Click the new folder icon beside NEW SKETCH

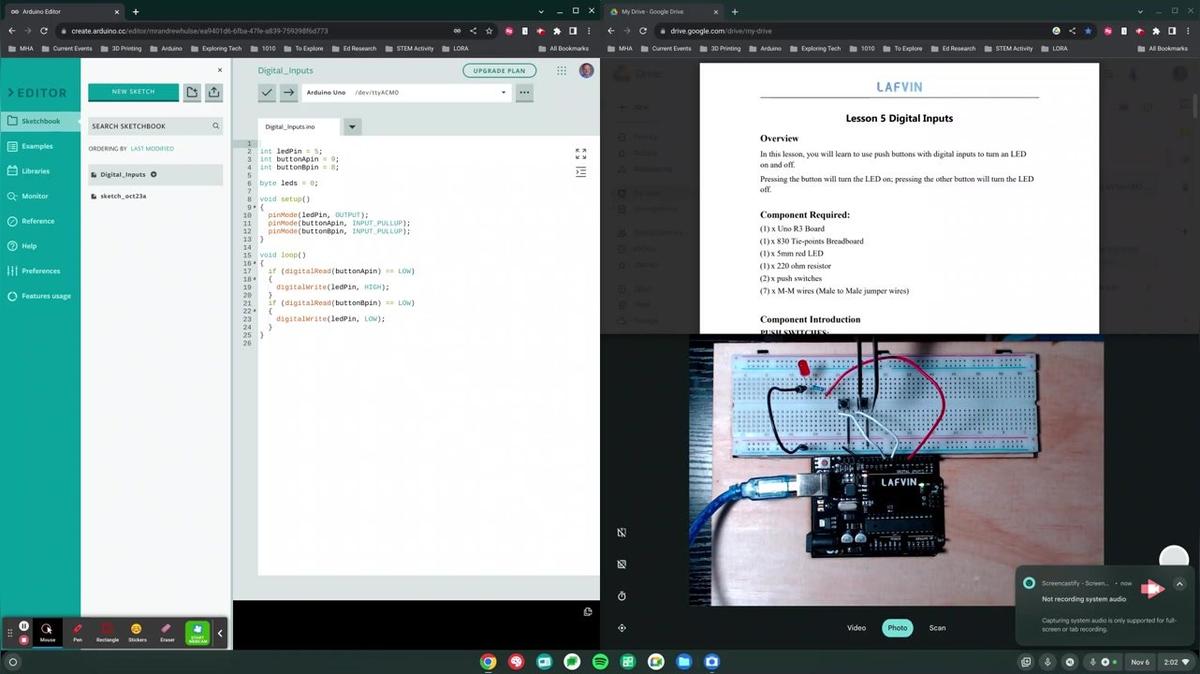(192, 92)
